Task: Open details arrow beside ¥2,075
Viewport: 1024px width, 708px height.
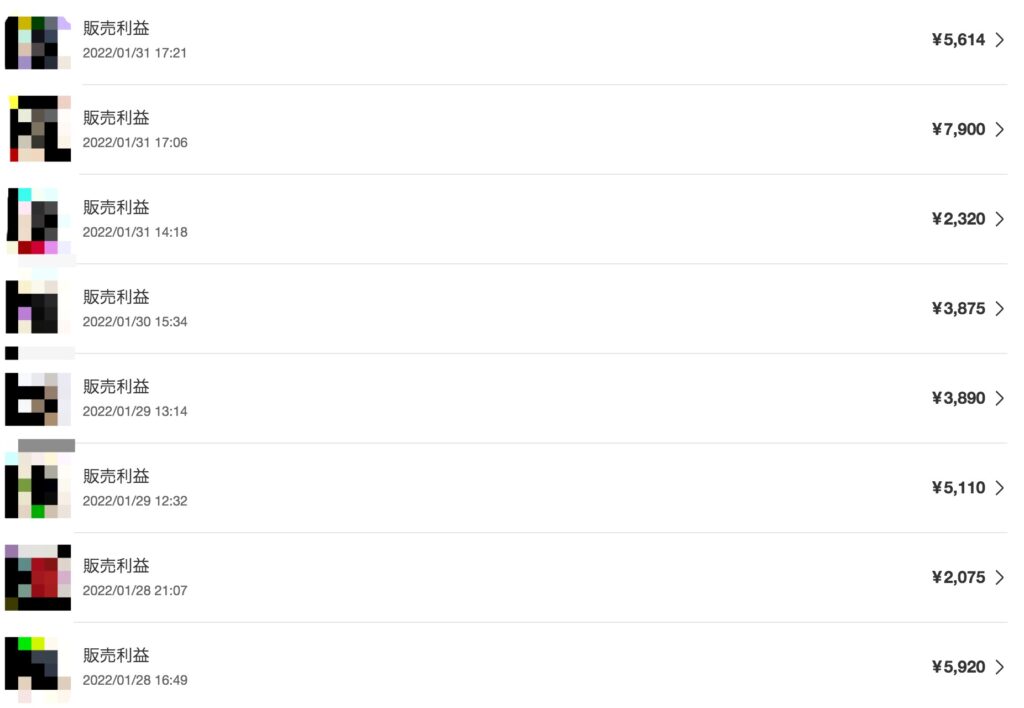Action: pyautogui.click(x=999, y=577)
